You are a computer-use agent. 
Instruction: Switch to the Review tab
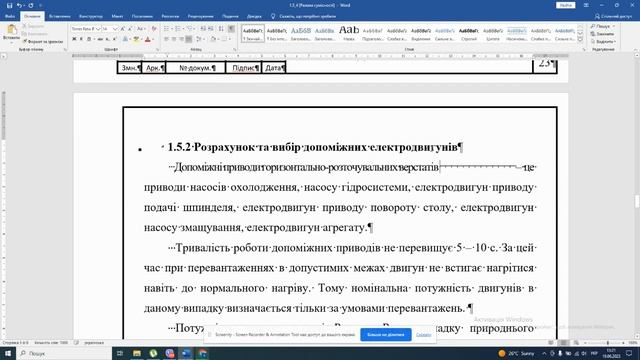pos(200,16)
